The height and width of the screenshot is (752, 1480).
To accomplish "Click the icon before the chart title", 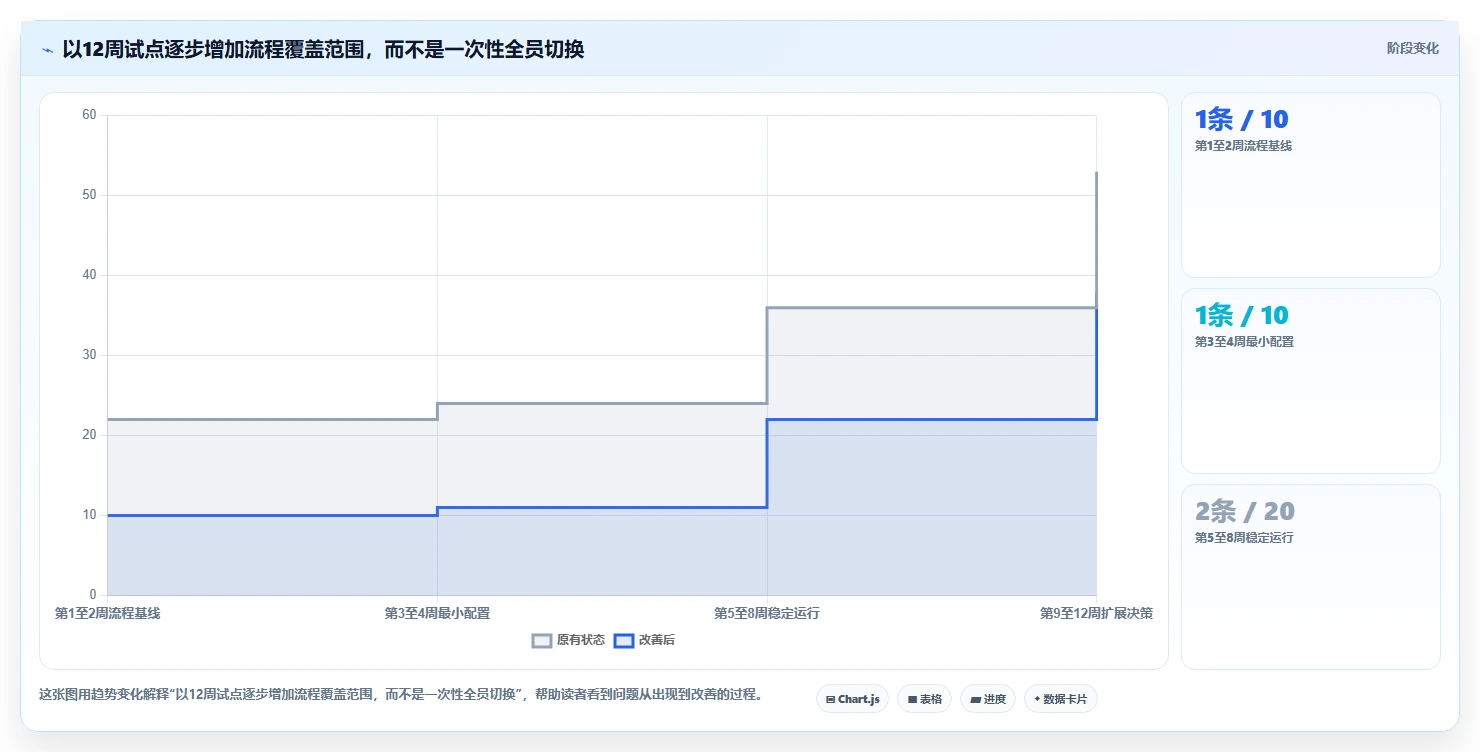I will coord(47,49).
